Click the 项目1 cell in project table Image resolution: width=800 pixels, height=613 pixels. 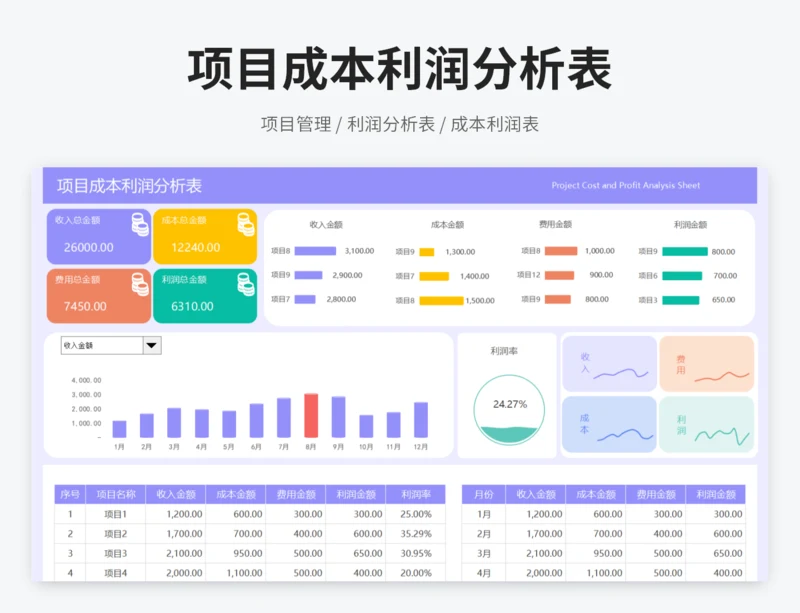point(116,514)
